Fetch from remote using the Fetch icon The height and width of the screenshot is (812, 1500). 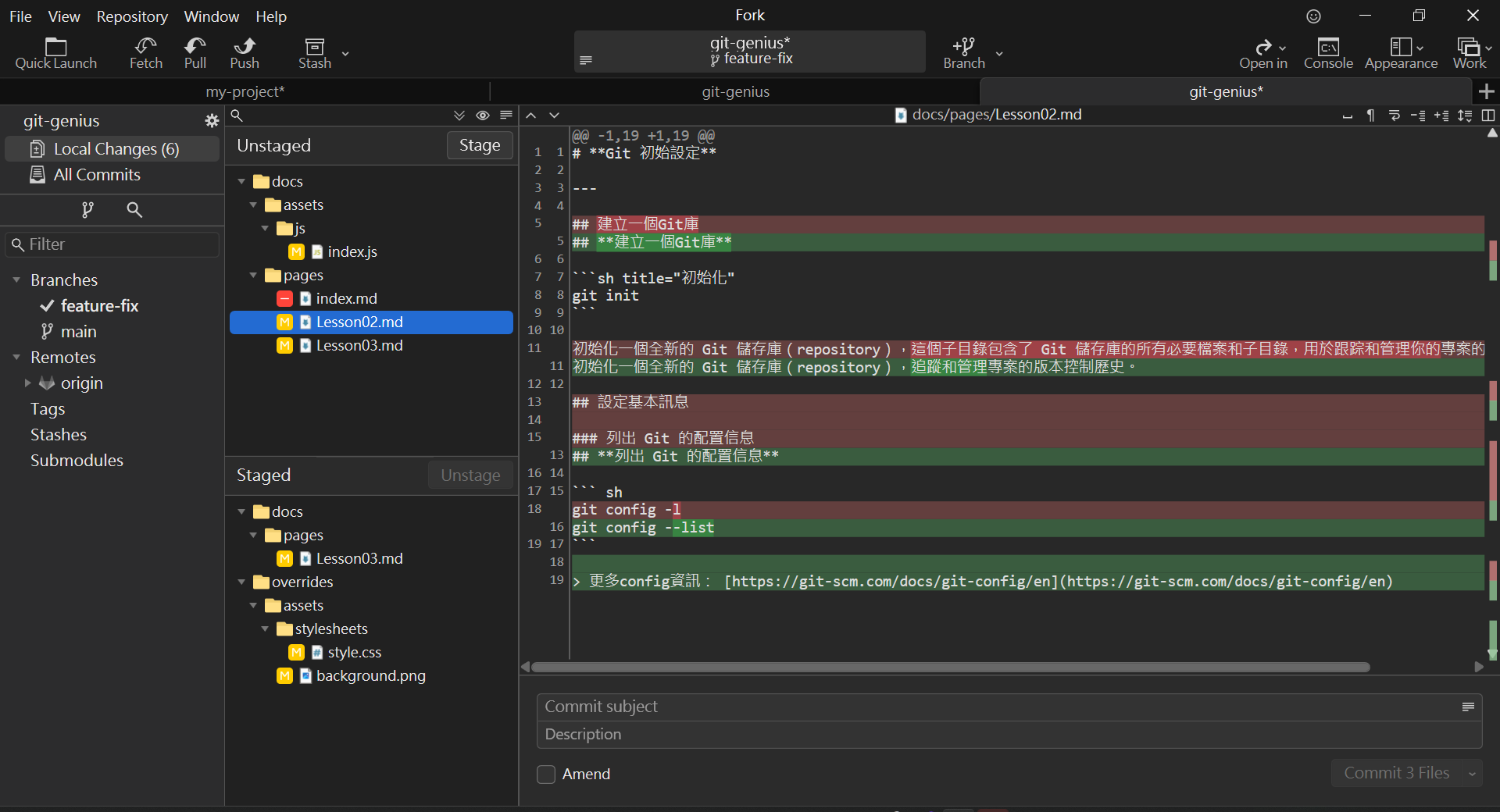tap(146, 53)
